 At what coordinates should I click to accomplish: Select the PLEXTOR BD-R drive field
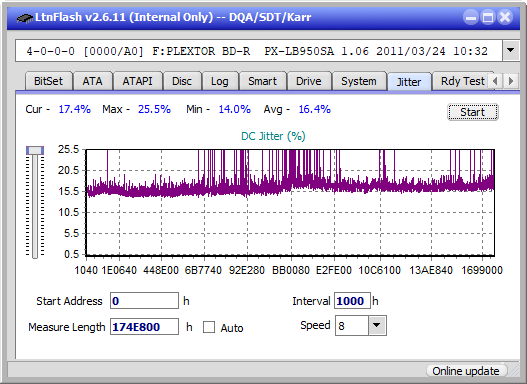259,51
